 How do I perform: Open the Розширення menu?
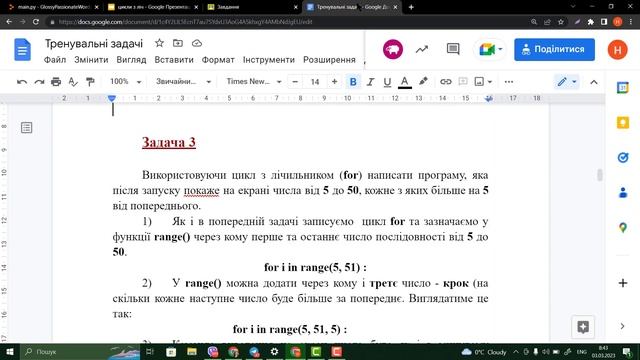(329, 60)
